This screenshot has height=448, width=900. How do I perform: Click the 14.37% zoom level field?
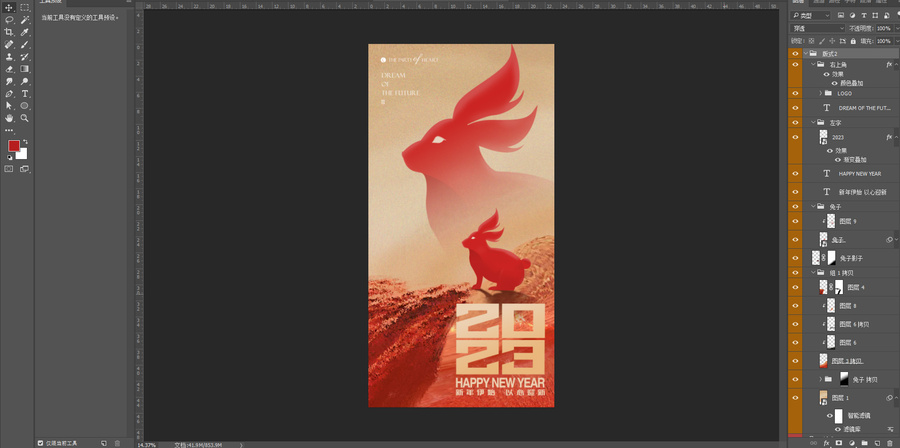tap(147, 444)
